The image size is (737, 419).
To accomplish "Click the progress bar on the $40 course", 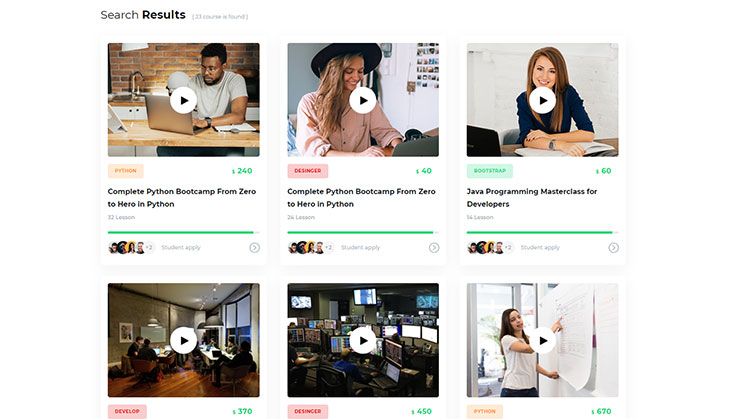I will pos(363,232).
